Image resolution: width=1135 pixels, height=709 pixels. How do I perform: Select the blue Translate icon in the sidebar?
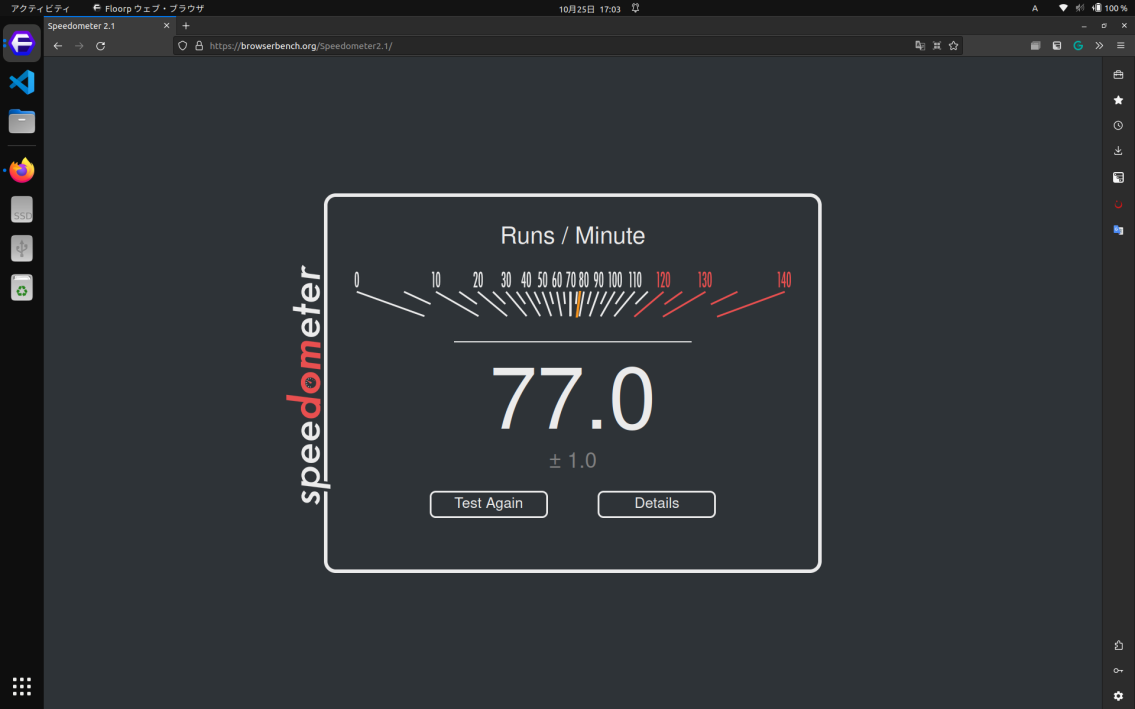(x=1118, y=230)
